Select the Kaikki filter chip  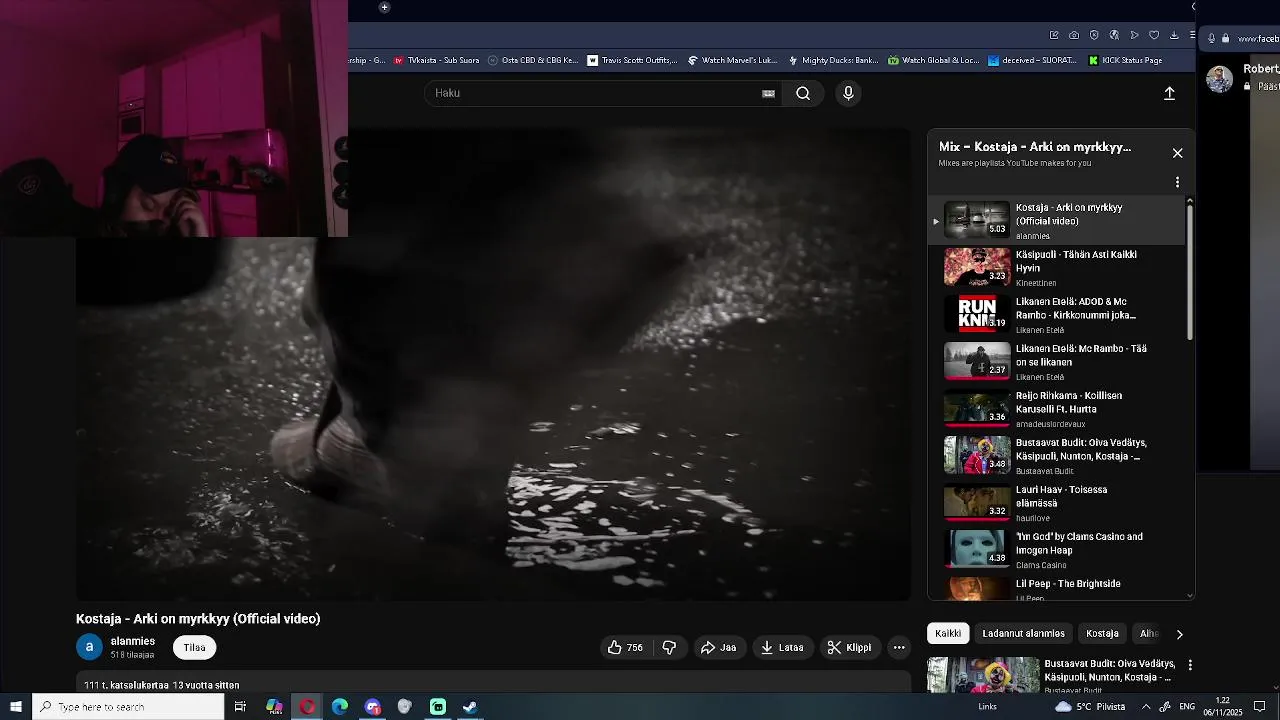click(x=948, y=633)
